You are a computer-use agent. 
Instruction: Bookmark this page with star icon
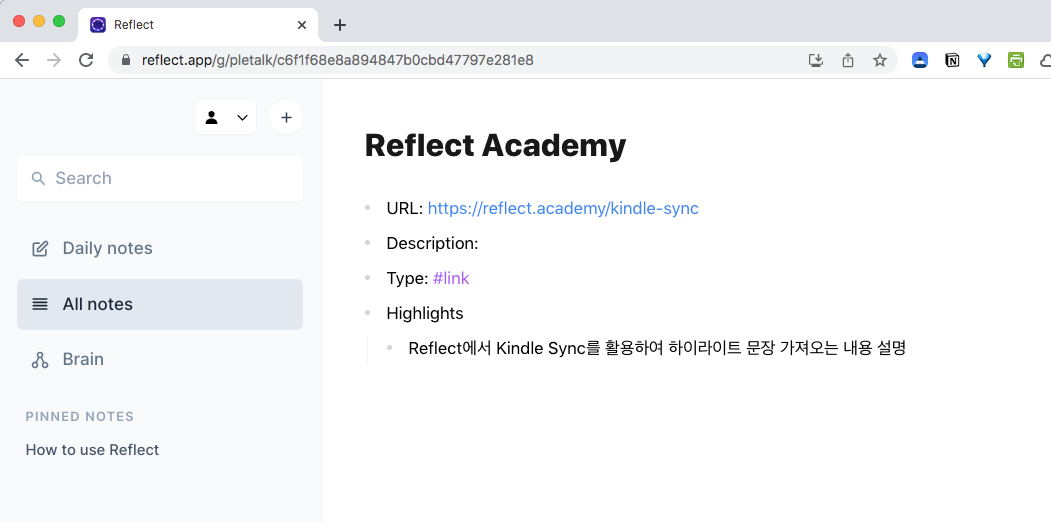point(880,60)
